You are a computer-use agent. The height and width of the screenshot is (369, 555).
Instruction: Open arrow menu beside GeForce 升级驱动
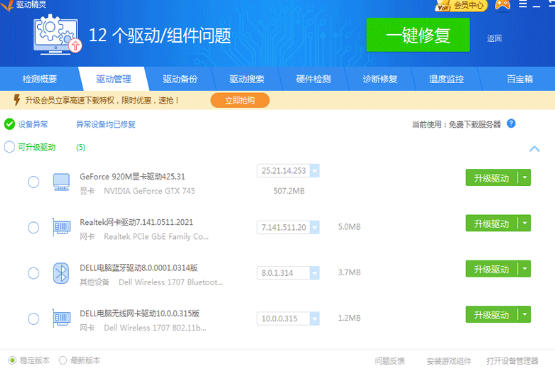525,178
